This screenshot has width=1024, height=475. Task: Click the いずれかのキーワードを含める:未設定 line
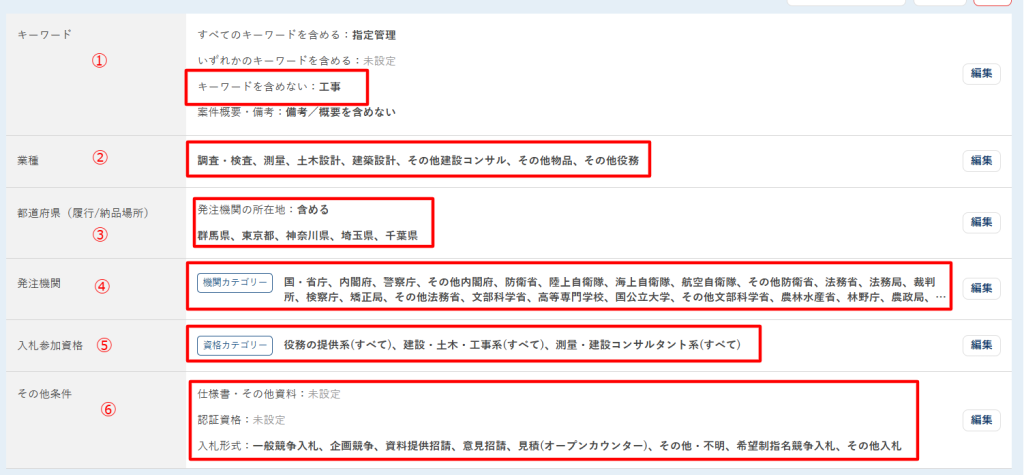[296, 61]
